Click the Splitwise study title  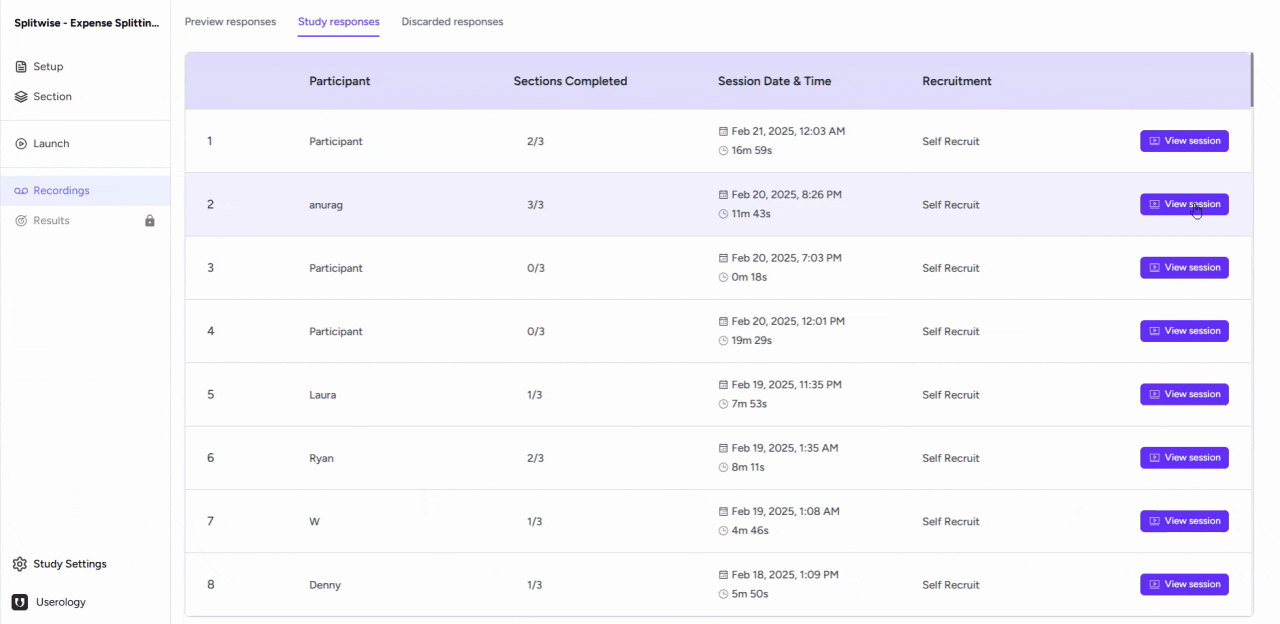(85, 22)
